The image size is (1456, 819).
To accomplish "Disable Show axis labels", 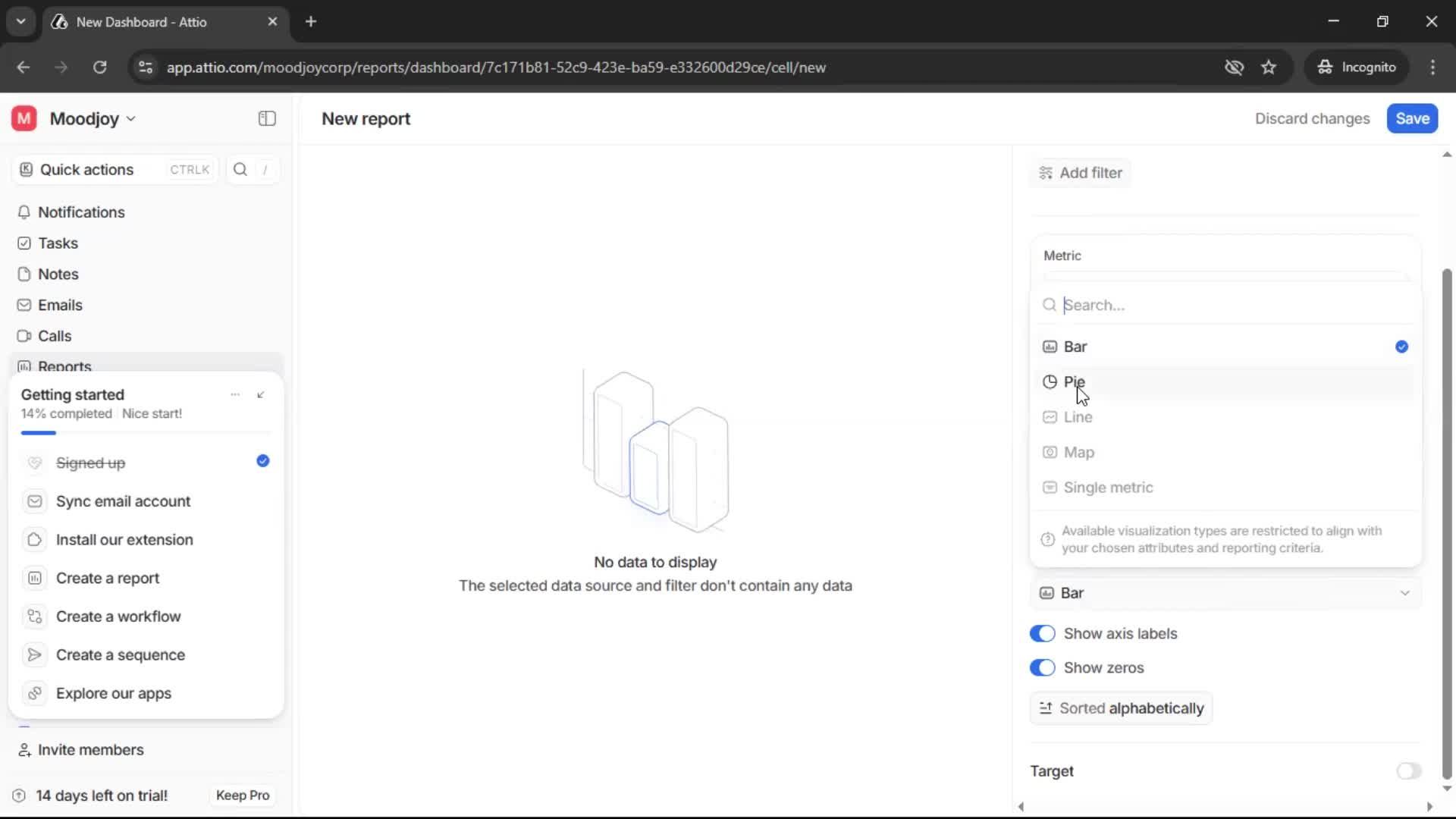I will tap(1042, 633).
